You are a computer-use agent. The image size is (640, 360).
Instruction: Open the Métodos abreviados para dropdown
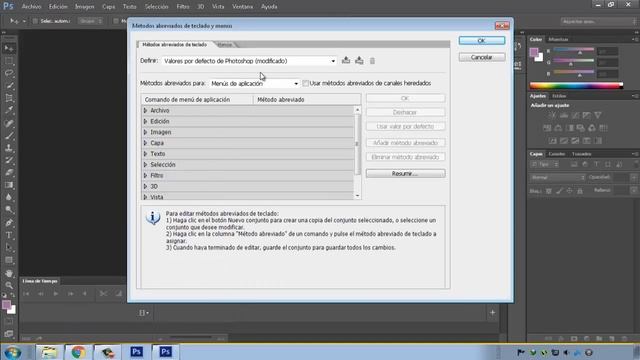pyautogui.click(x=254, y=83)
